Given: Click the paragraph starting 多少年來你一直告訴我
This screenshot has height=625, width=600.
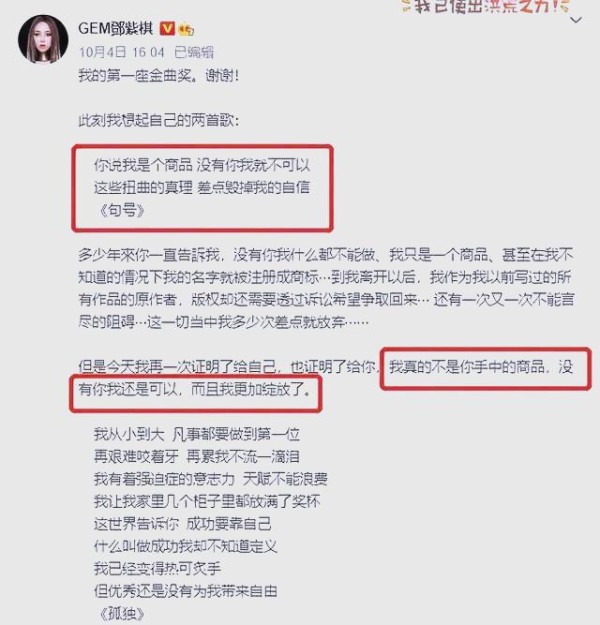Looking at the screenshot, I should pyautogui.click(x=326, y=288).
